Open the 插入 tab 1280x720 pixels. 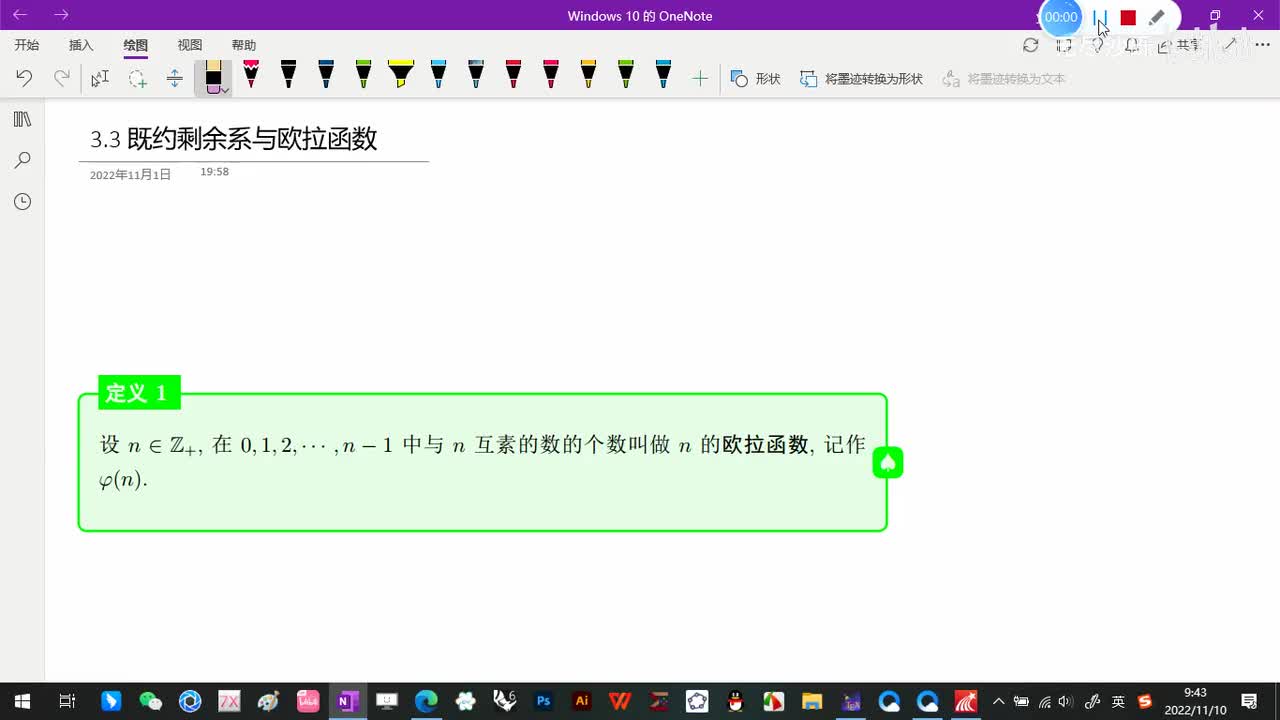click(x=81, y=45)
